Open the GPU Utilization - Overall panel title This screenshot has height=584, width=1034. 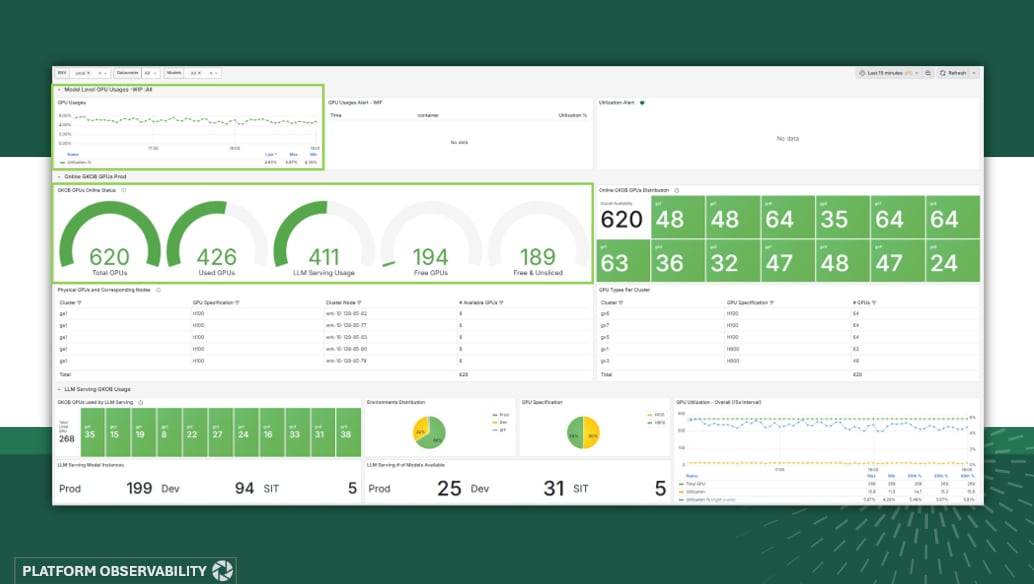click(x=719, y=402)
